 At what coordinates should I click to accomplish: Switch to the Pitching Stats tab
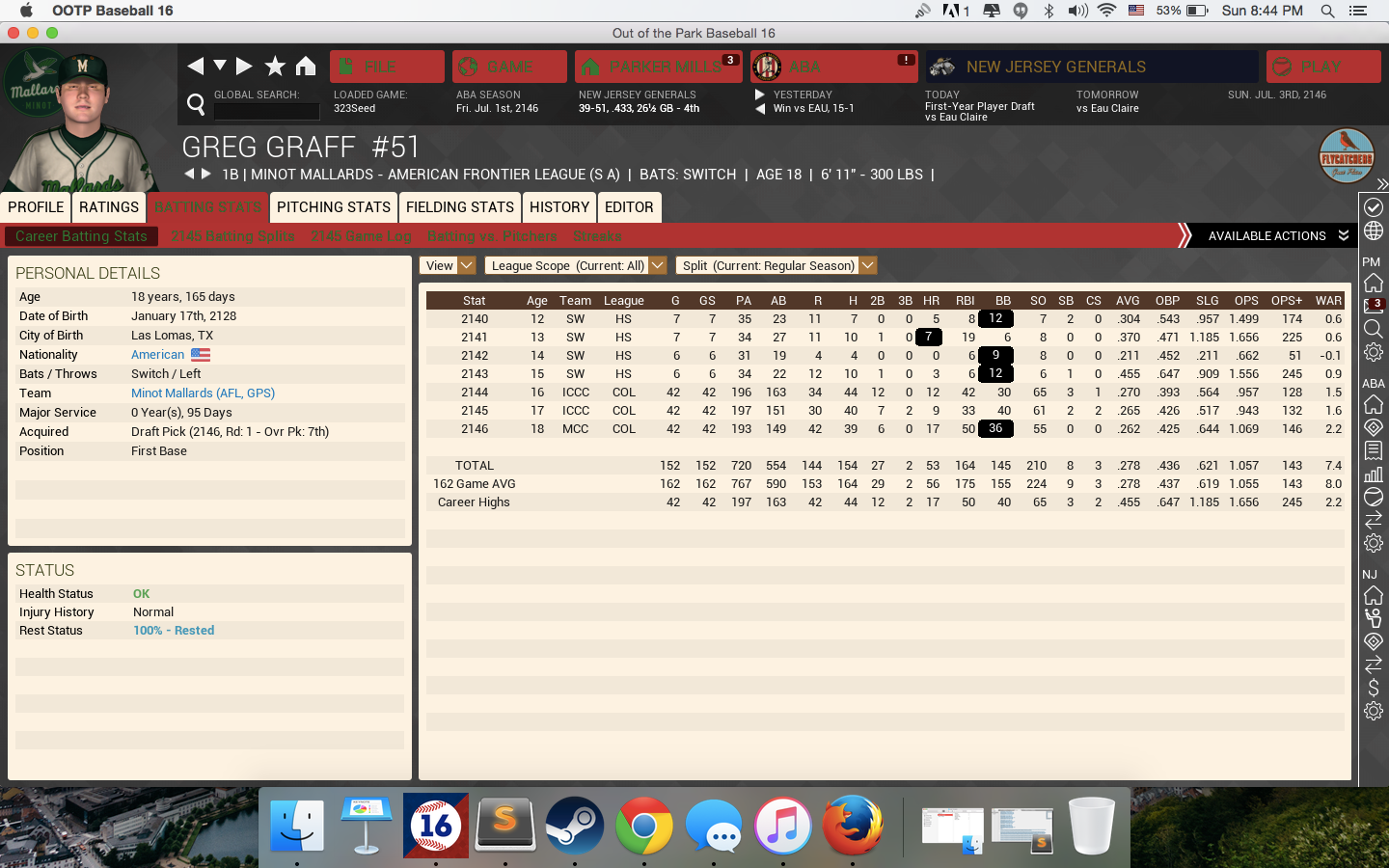[x=334, y=207]
